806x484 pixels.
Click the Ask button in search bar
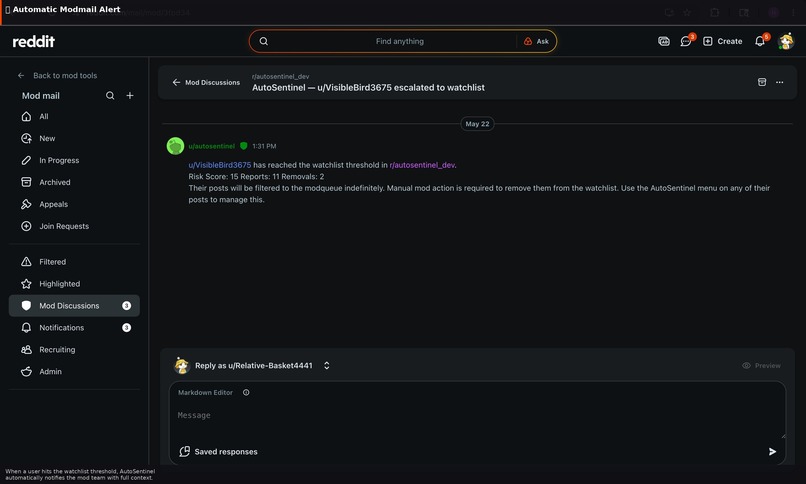coord(536,41)
